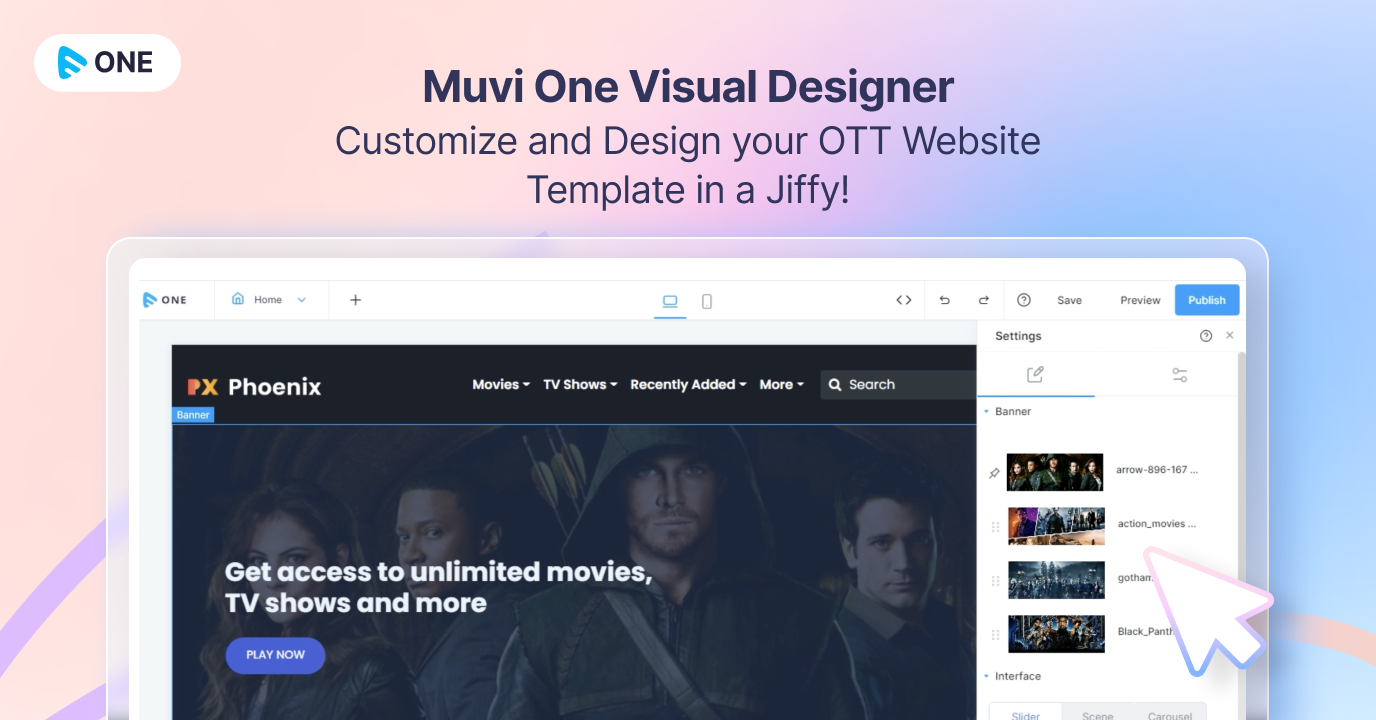1376x720 pixels.
Task: Select the Banner label tag
Action: pos(193,415)
